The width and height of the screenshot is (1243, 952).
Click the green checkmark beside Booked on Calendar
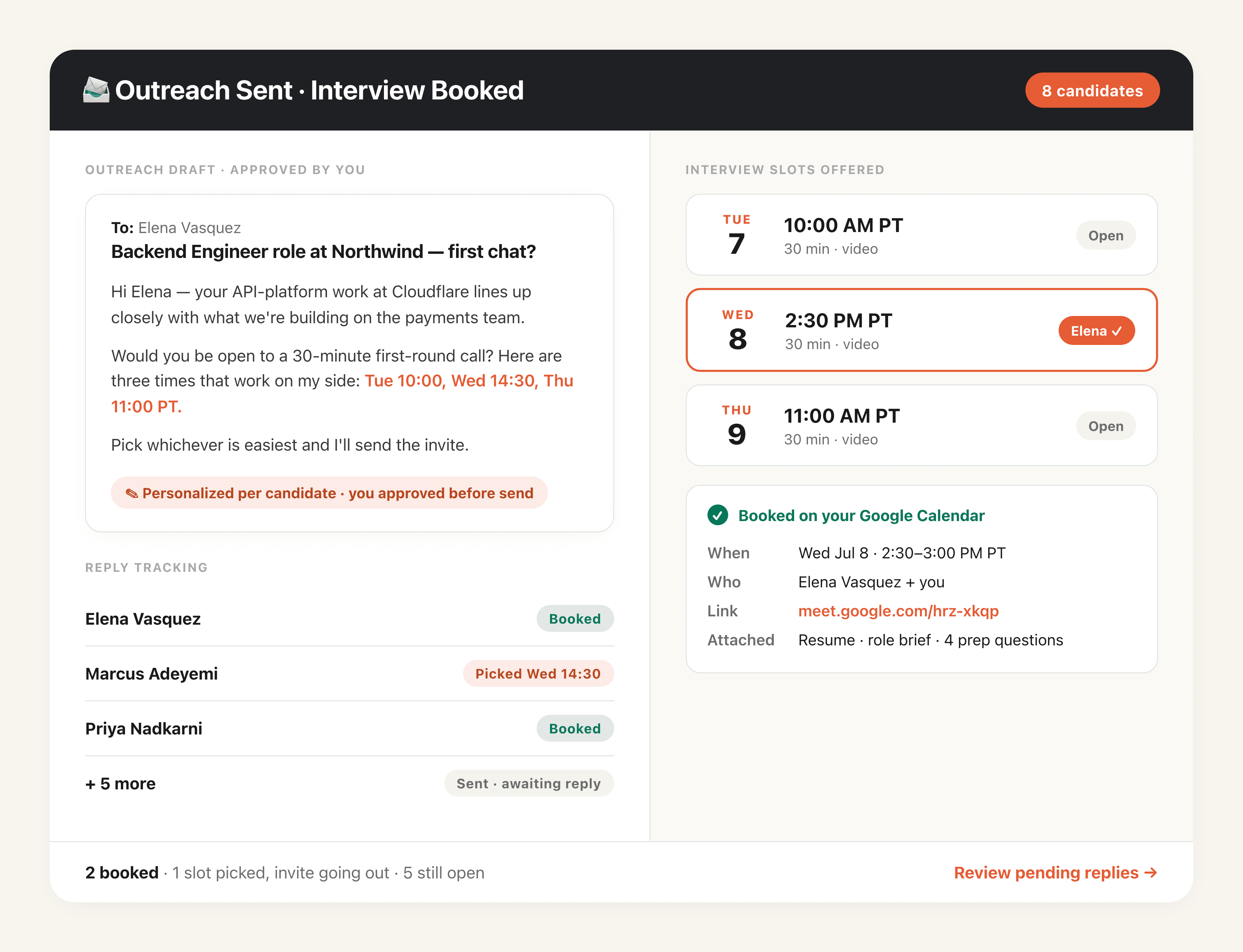tap(718, 515)
